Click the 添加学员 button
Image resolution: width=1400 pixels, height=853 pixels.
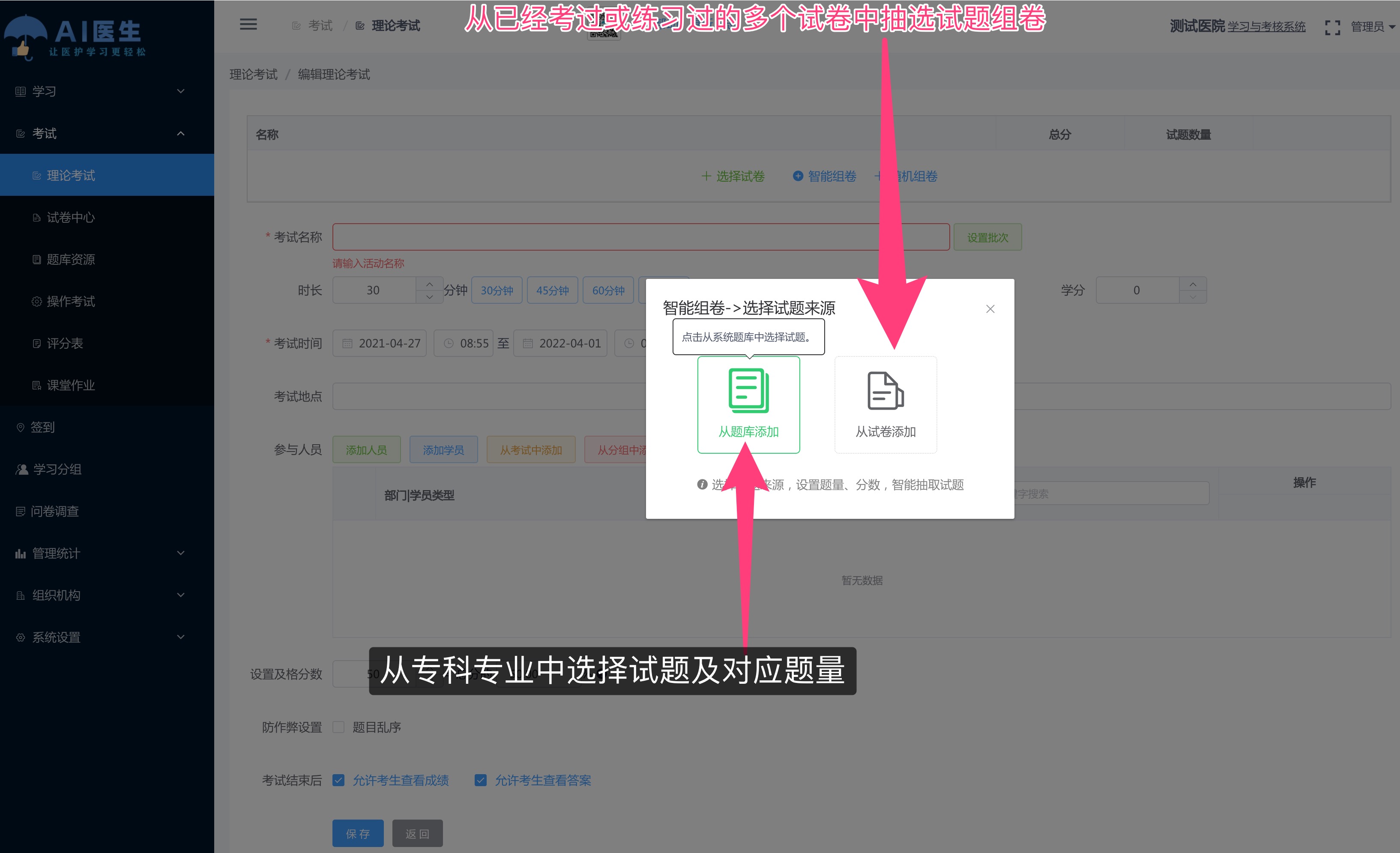[x=443, y=449]
